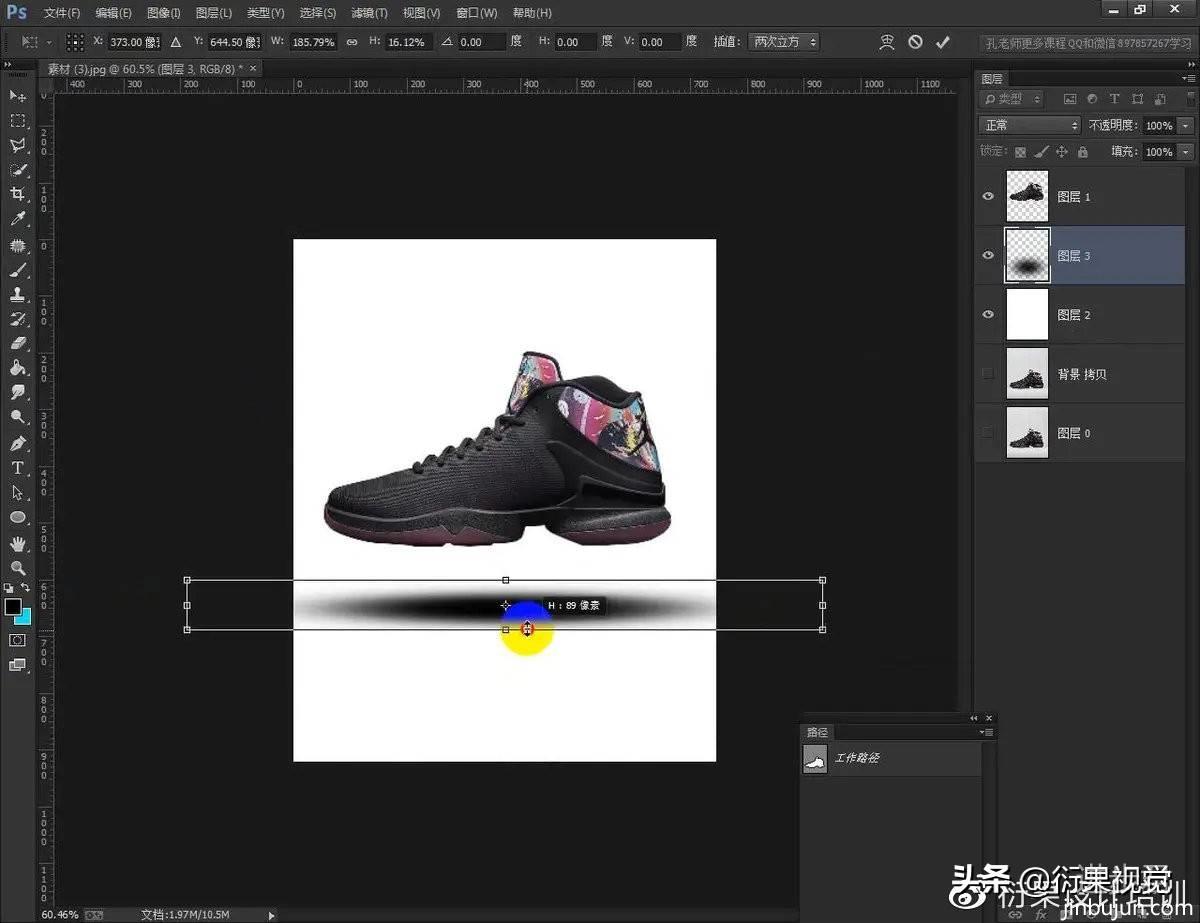Select the Spot Healing Brush tool
This screenshot has width=1200, height=923.
click(x=18, y=245)
